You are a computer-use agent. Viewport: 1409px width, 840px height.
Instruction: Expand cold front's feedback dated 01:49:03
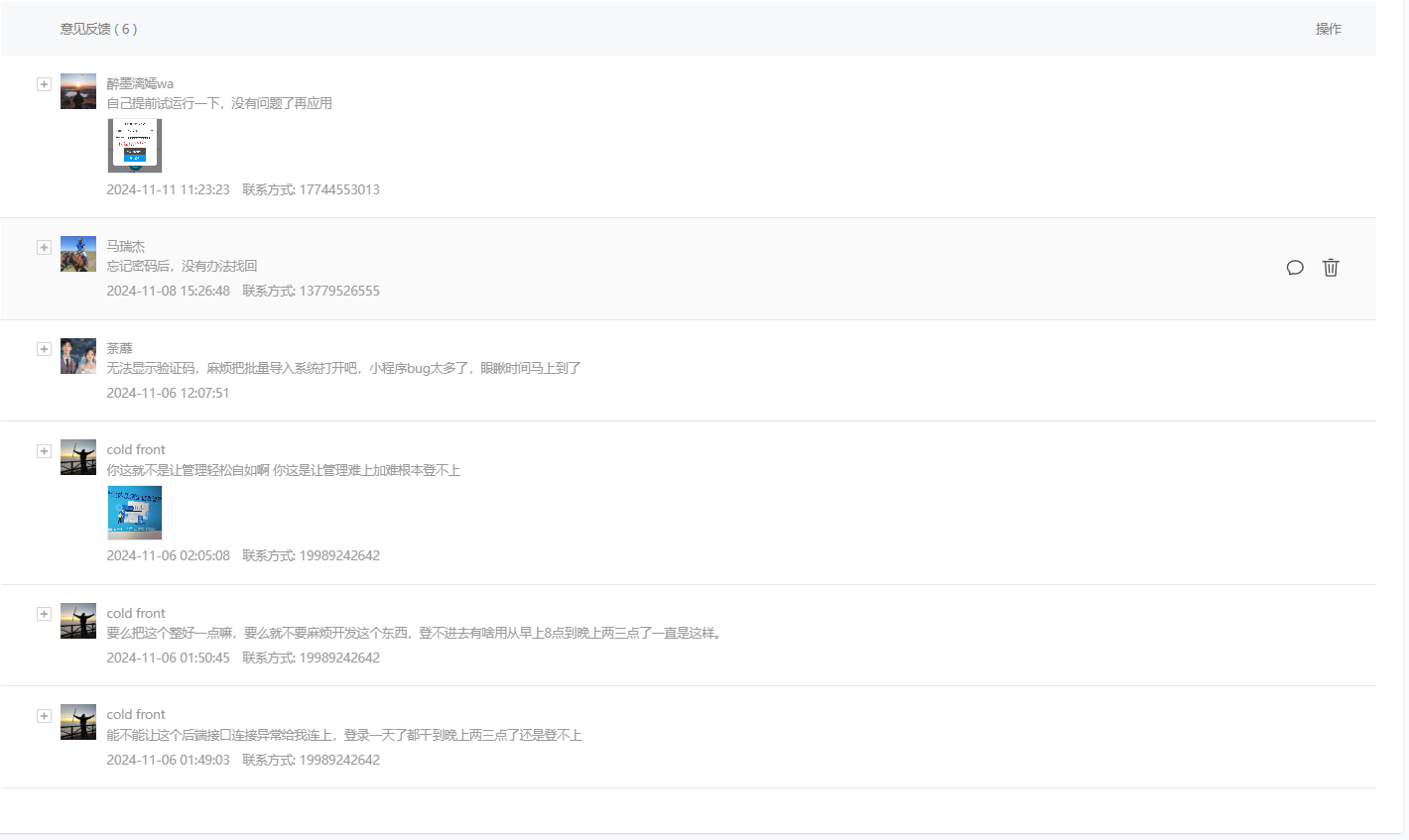(44, 716)
